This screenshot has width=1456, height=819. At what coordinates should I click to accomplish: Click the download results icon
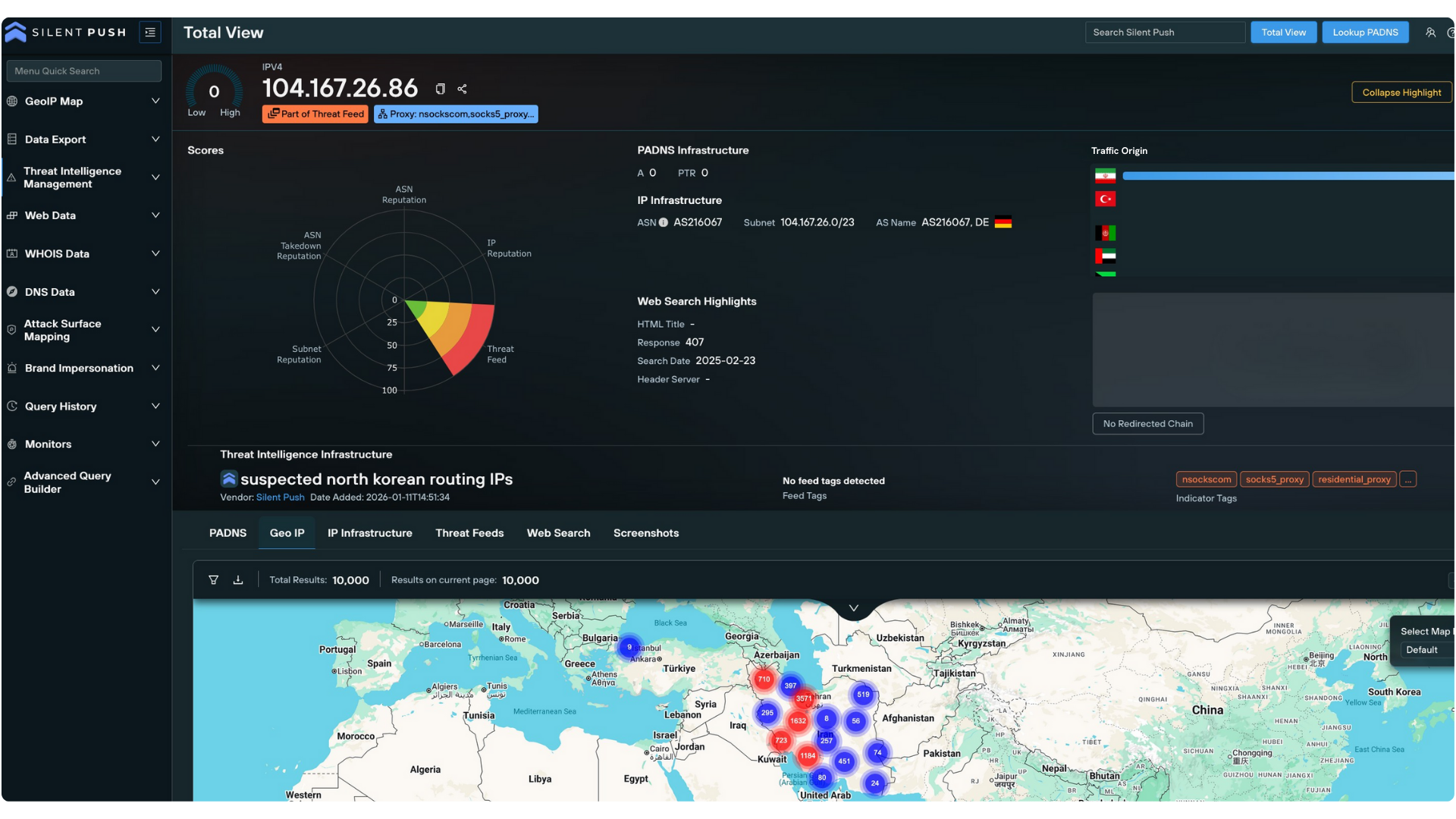238,580
